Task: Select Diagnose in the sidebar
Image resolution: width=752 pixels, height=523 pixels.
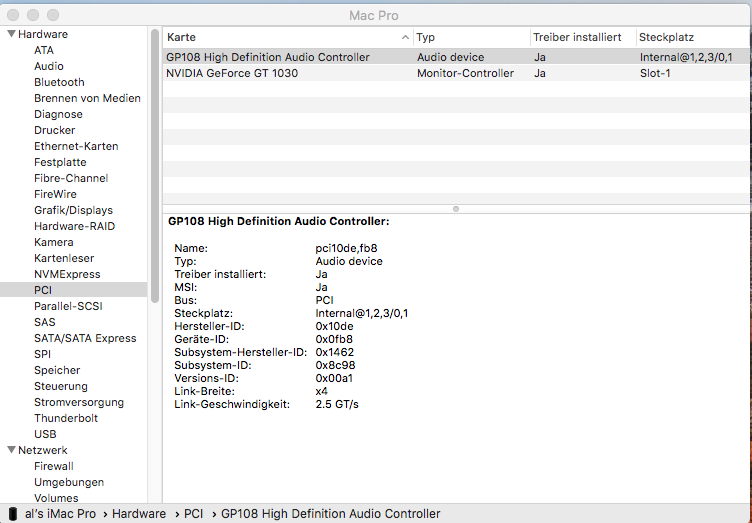Action: coord(58,114)
